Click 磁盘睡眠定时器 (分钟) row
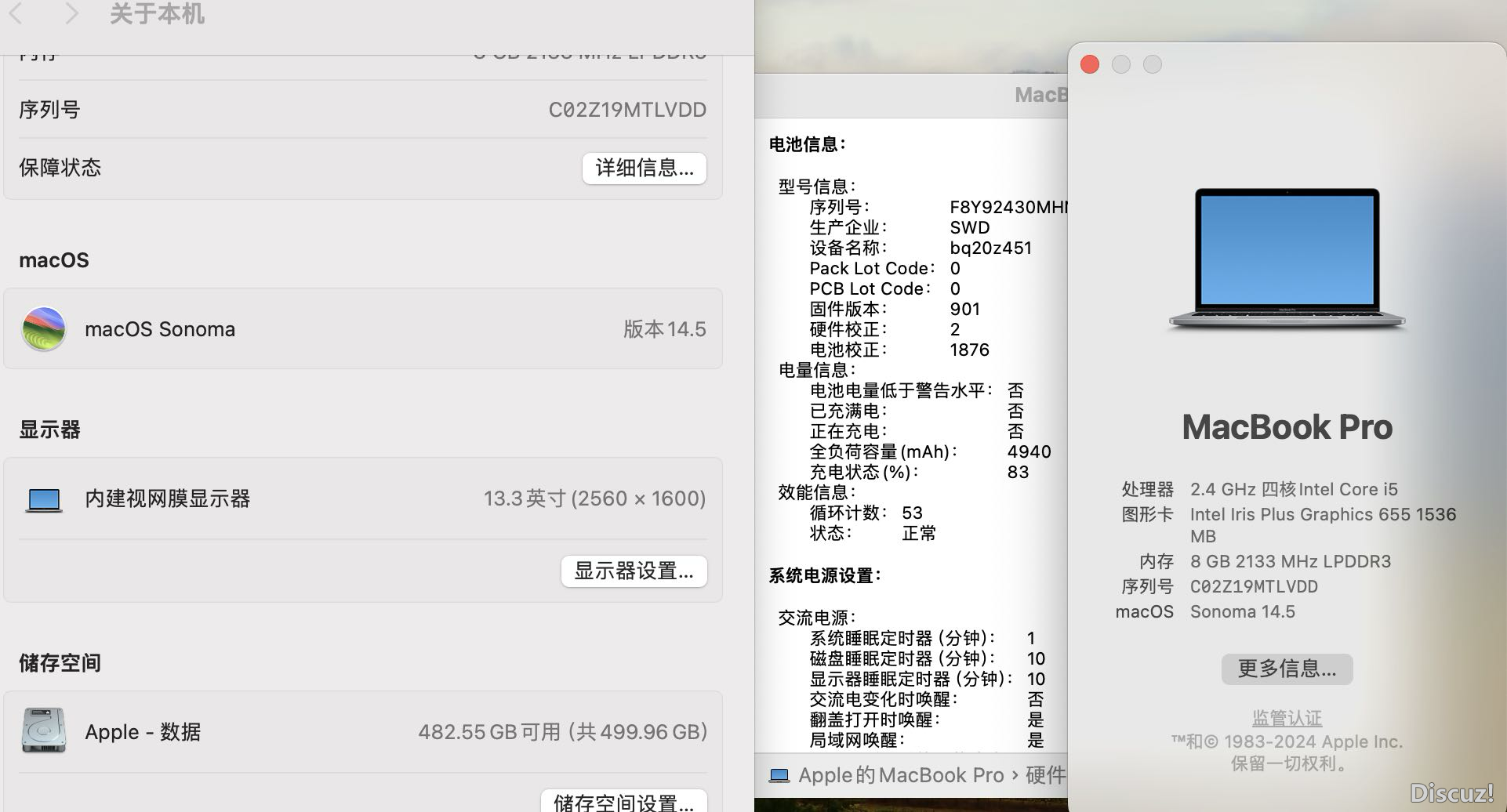This screenshot has width=1507, height=812. [928, 658]
